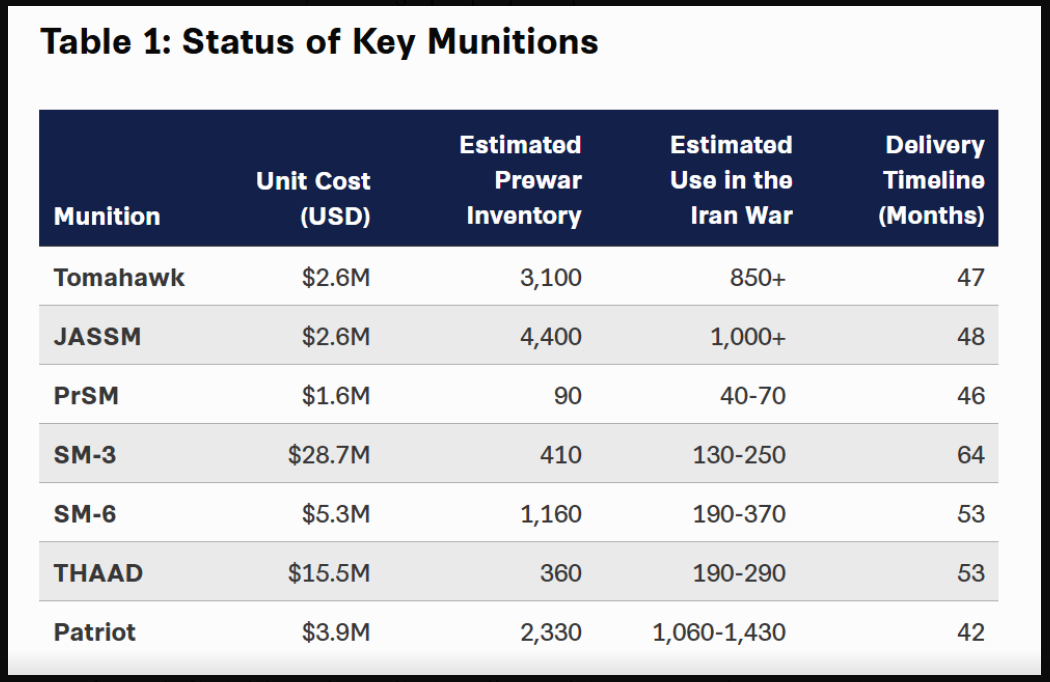The height and width of the screenshot is (682, 1050).
Task: Select the Tomahawk row label
Action: [119, 277]
